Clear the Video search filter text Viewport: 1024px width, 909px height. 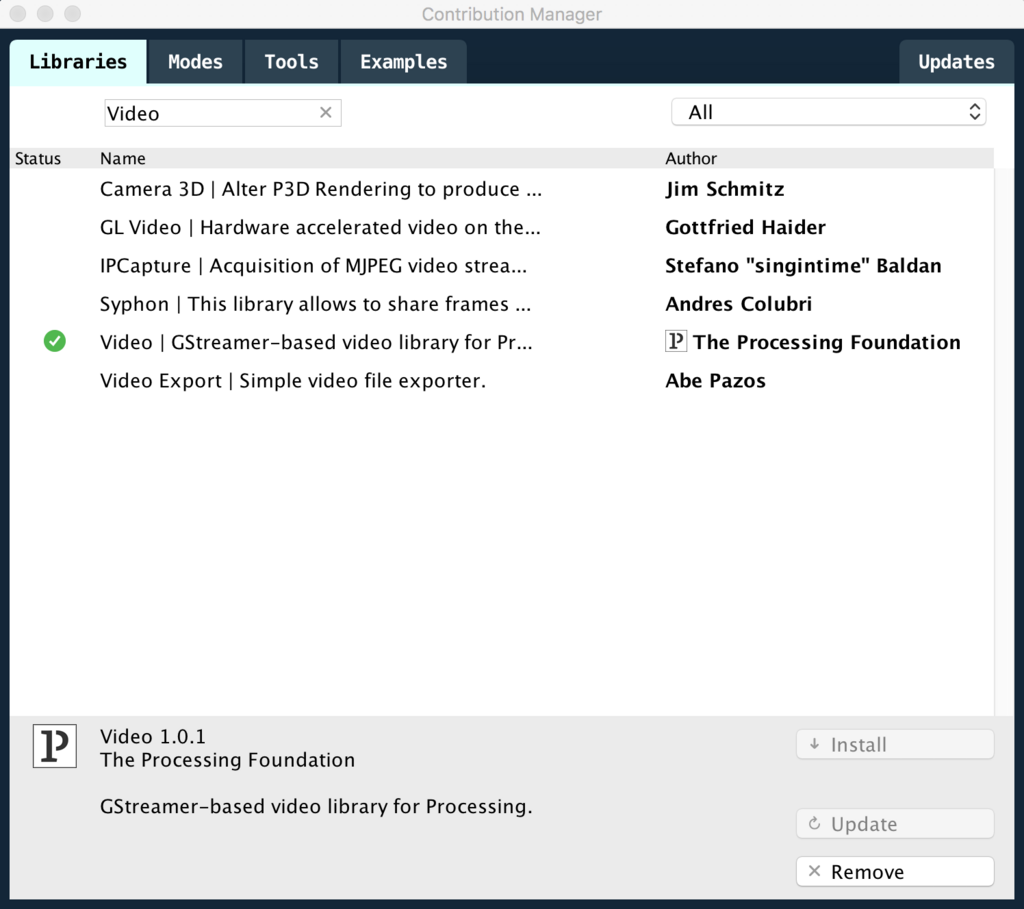pyautogui.click(x=325, y=112)
